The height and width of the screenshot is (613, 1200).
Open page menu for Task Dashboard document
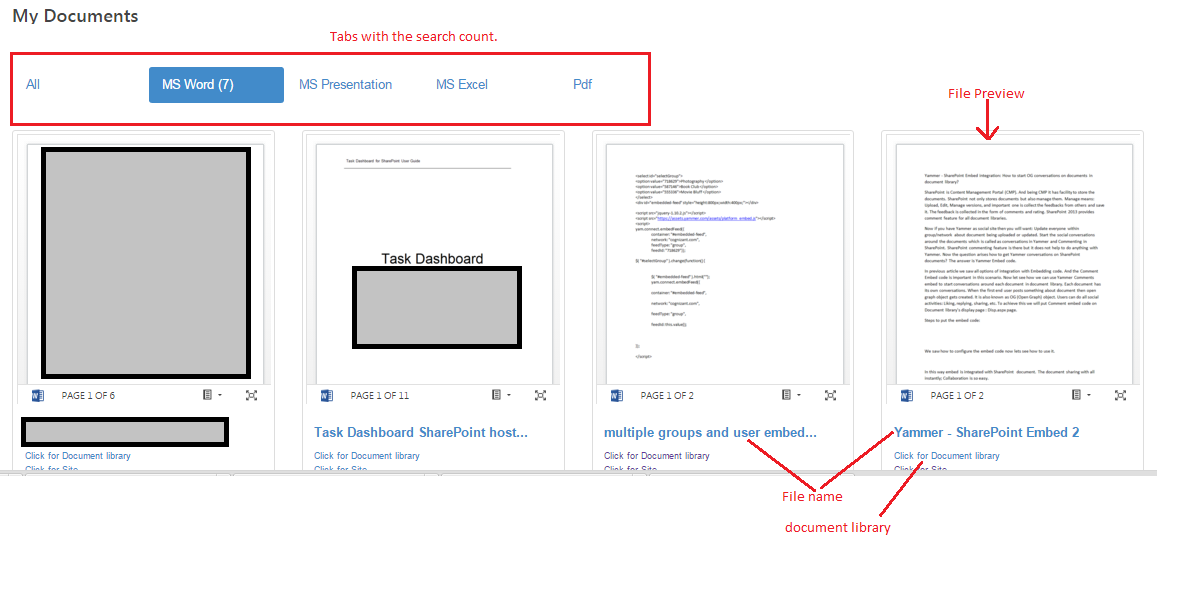point(501,396)
